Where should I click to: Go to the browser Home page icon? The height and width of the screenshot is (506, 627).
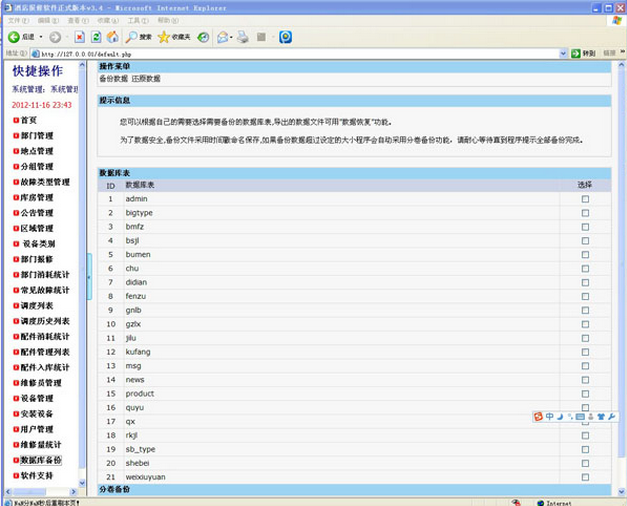click(x=112, y=37)
